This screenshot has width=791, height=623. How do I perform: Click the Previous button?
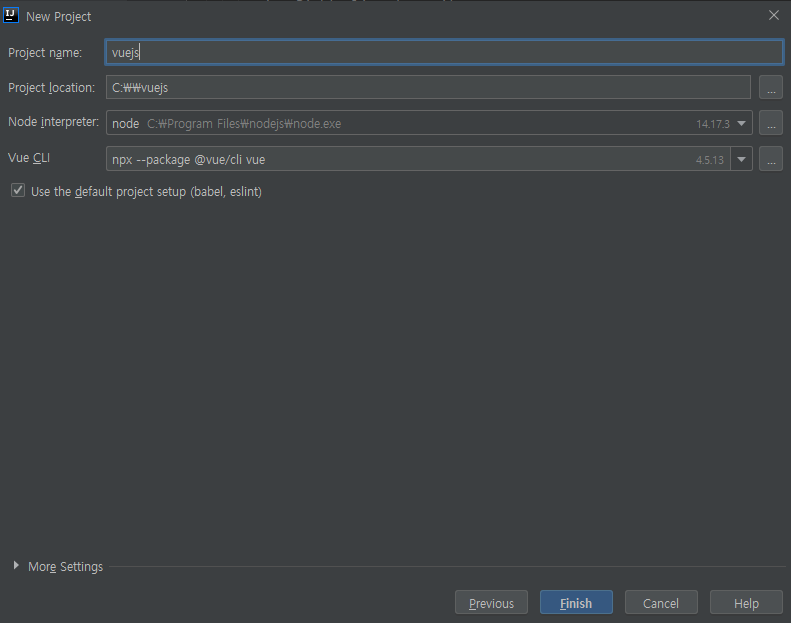tap(491, 602)
